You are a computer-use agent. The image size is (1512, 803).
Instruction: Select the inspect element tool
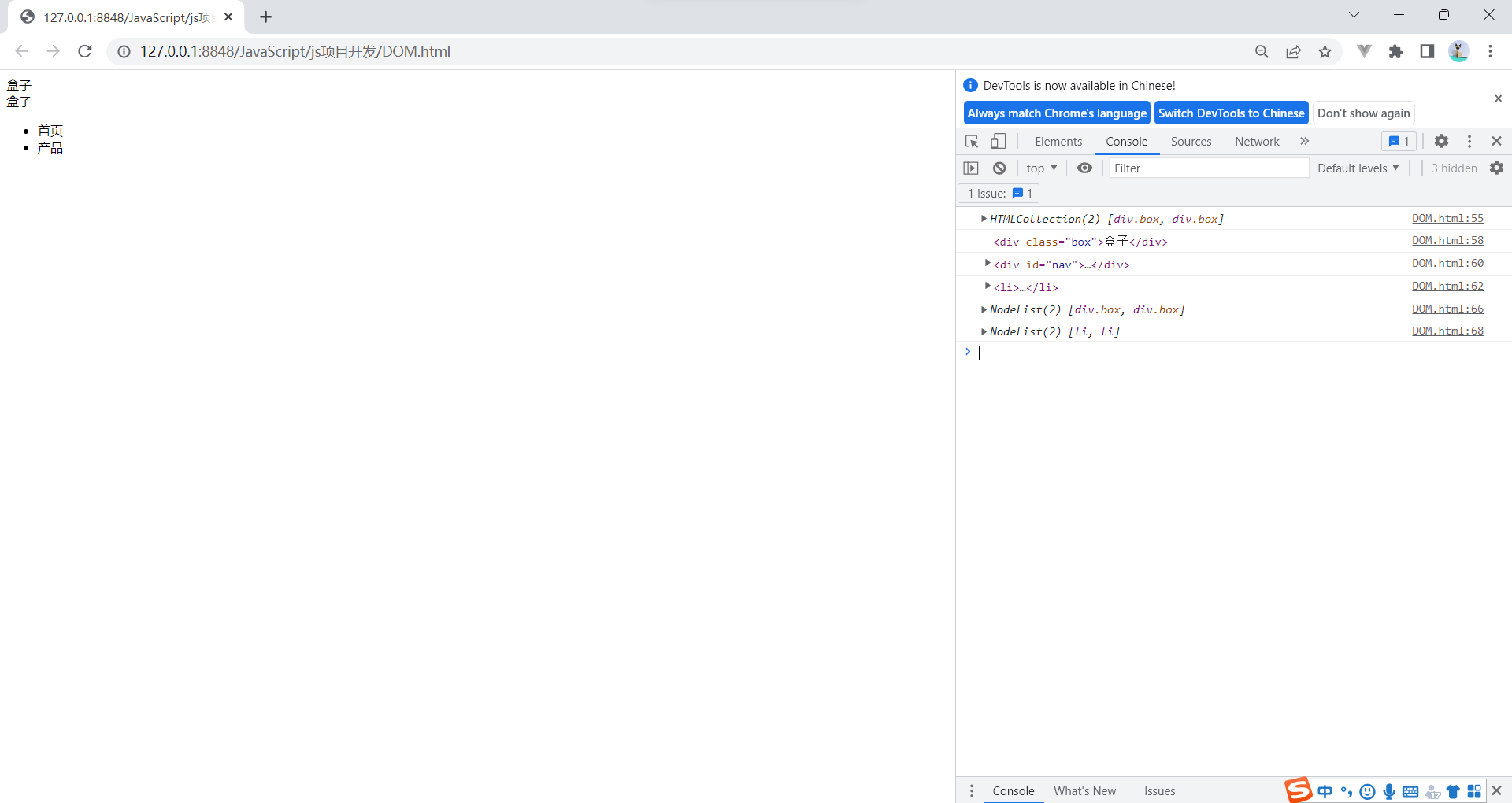click(x=972, y=141)
